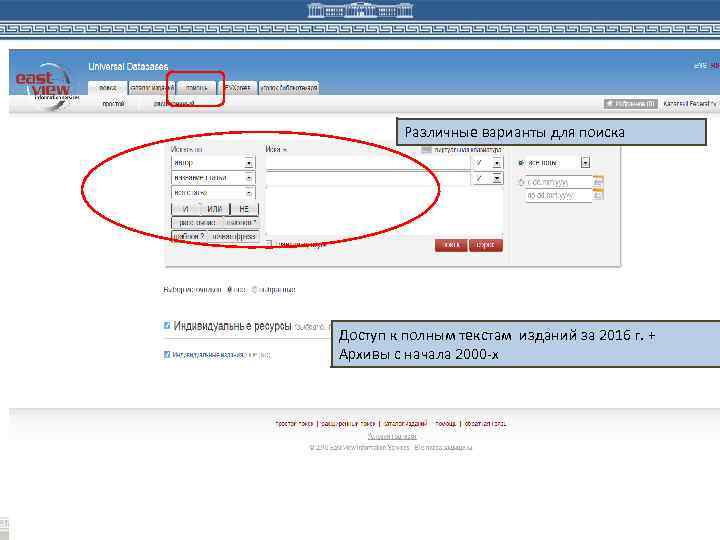Open the 'каталог изданий' footer link
Screen dimensions: 720x540
[405, 423]
